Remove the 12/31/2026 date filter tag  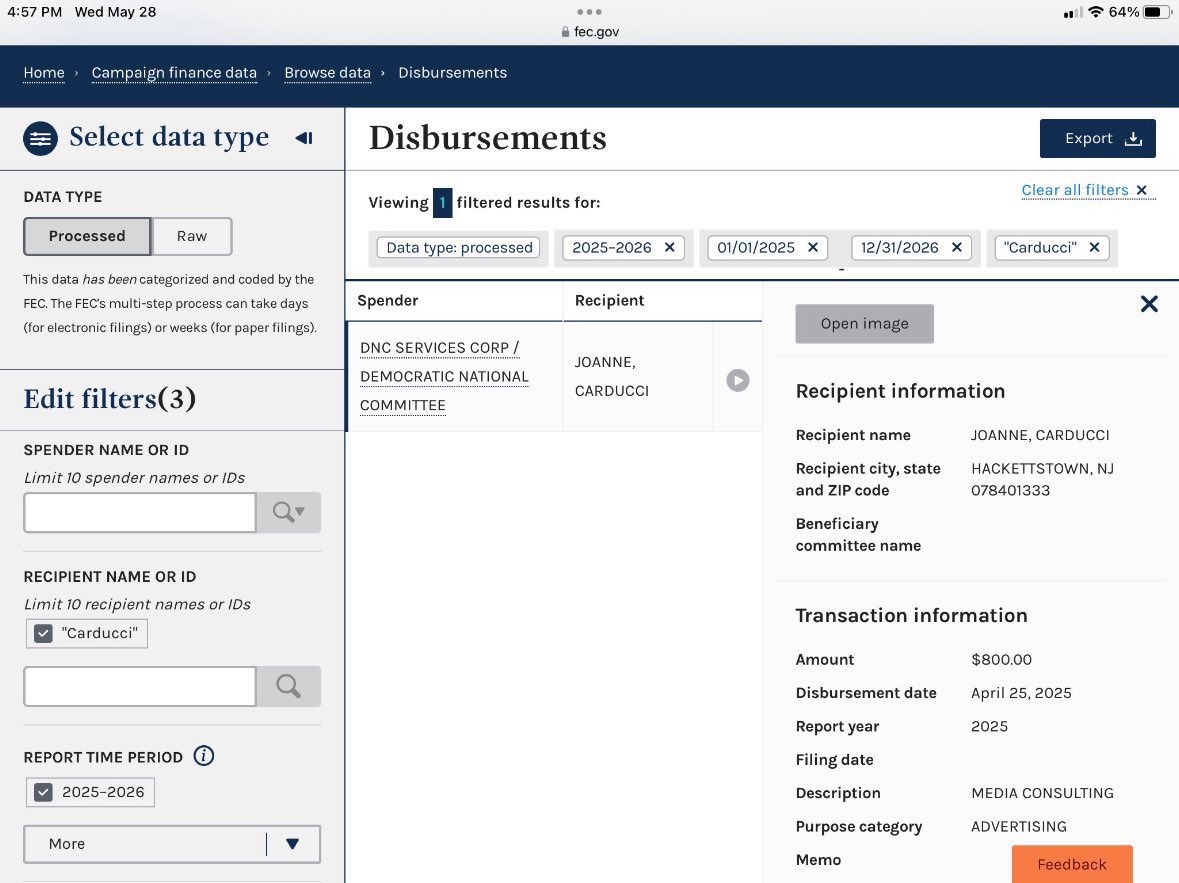(x=956, y=247)
